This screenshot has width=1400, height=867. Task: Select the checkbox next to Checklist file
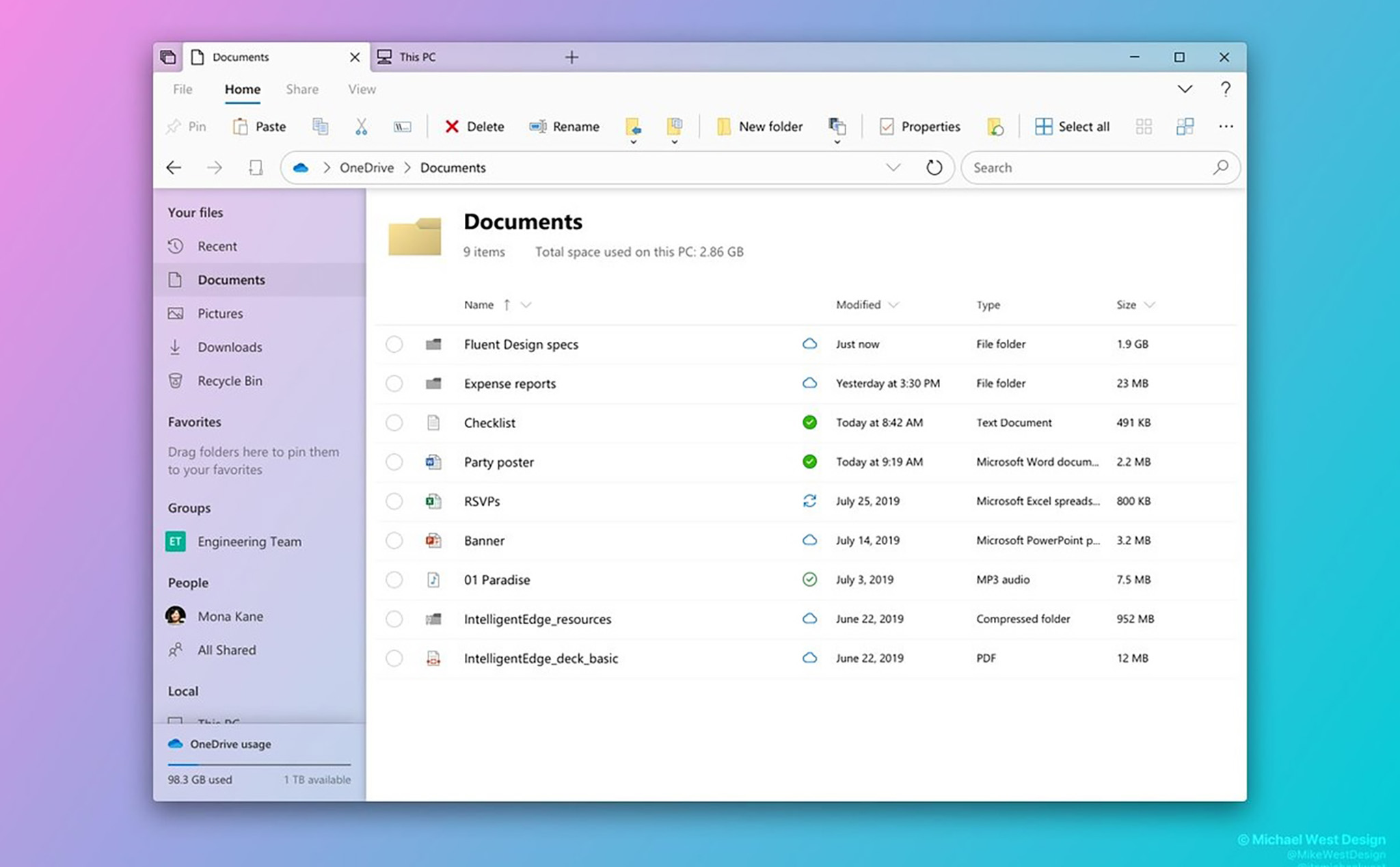394,422
